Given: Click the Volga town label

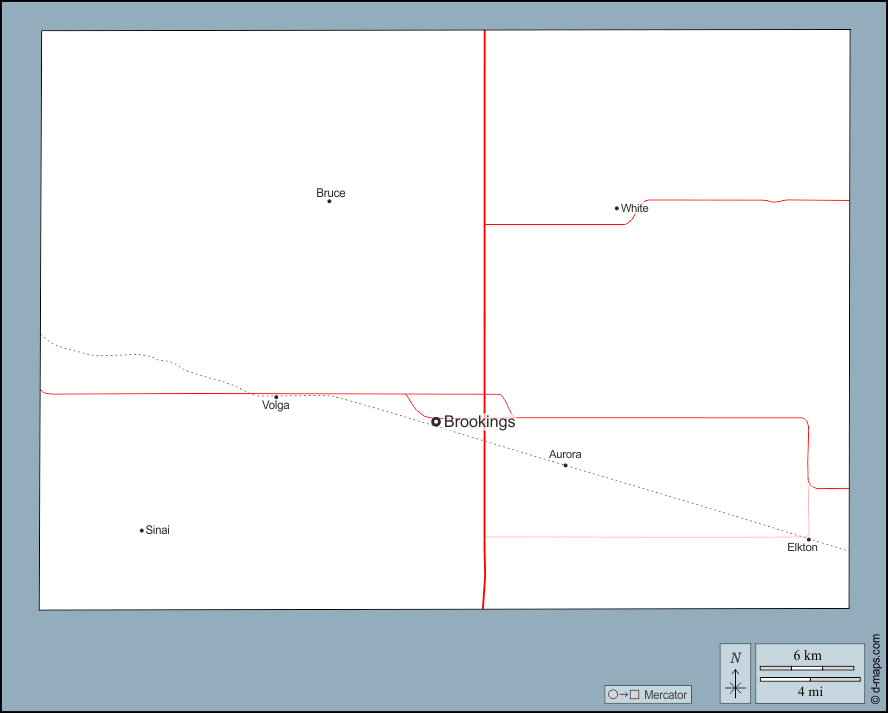Looking at the screenshot, I should [x=276, y=406].
